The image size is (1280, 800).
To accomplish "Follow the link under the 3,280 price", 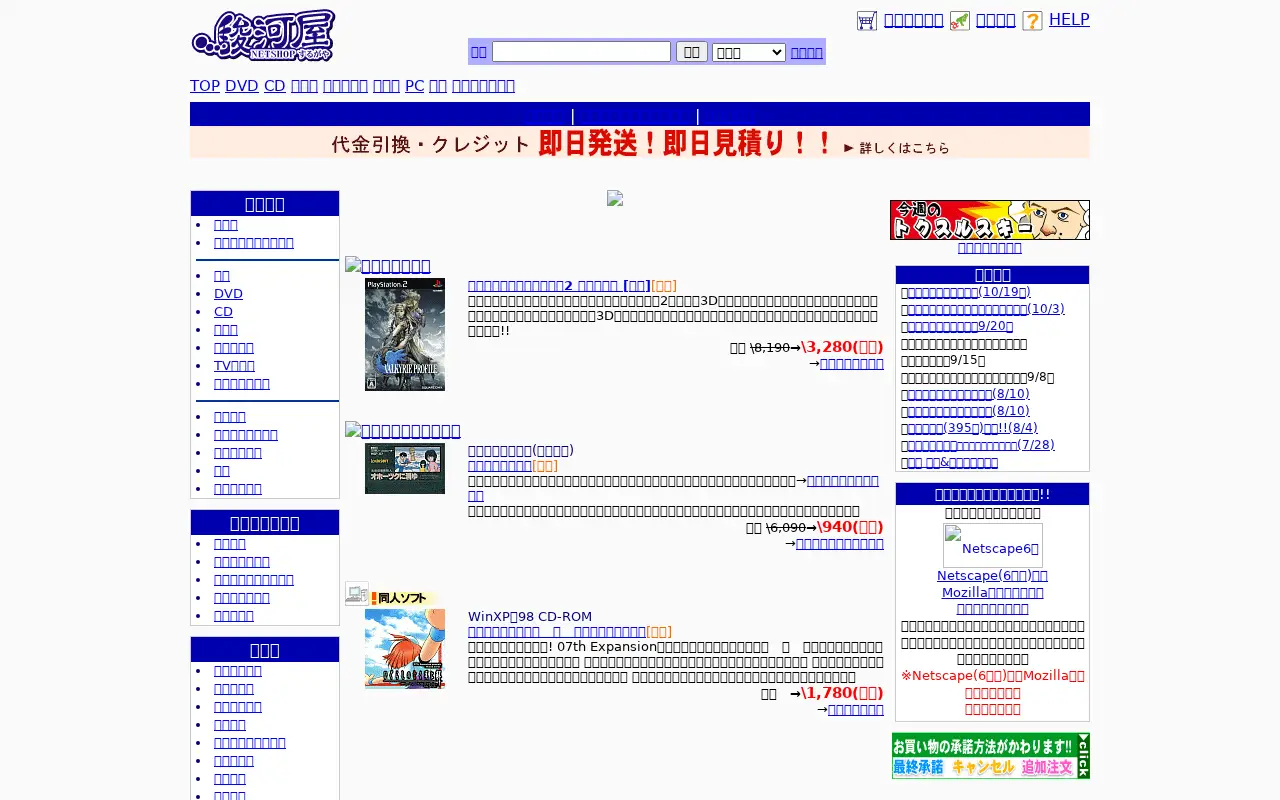I will pos(852,364).
